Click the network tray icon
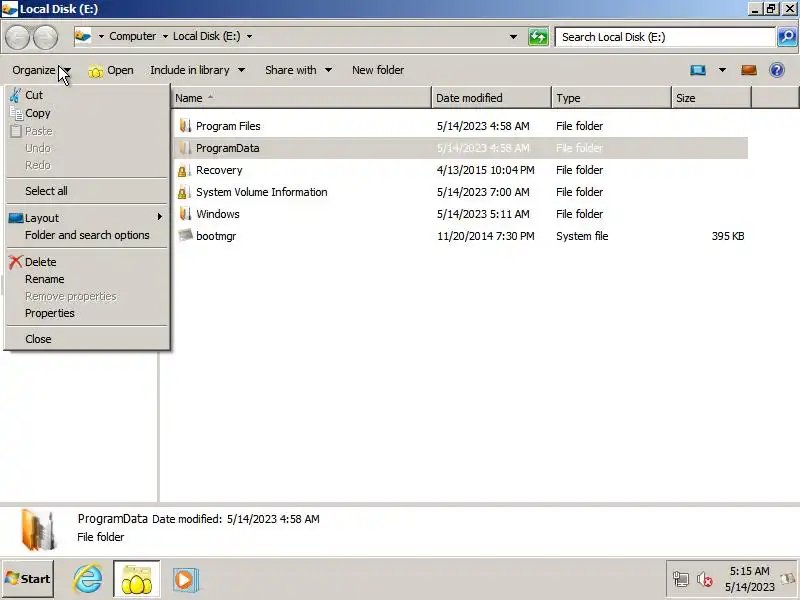800x600 pixels. [681, 579]
